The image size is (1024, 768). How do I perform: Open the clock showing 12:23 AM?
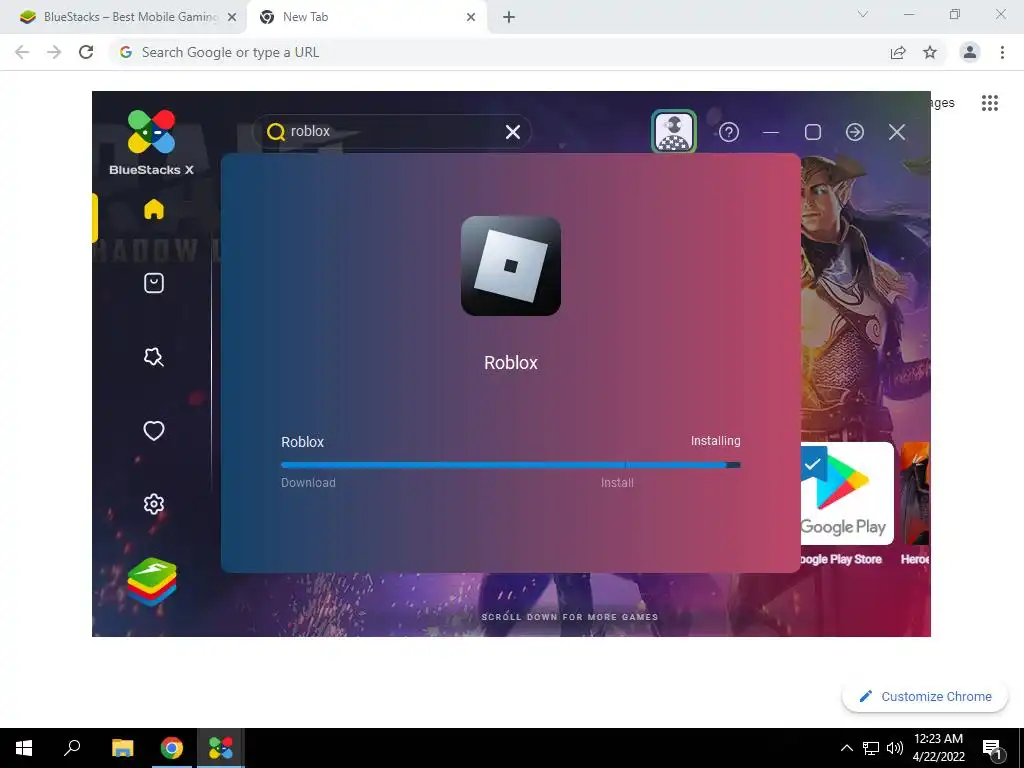[x=938, y=748]
